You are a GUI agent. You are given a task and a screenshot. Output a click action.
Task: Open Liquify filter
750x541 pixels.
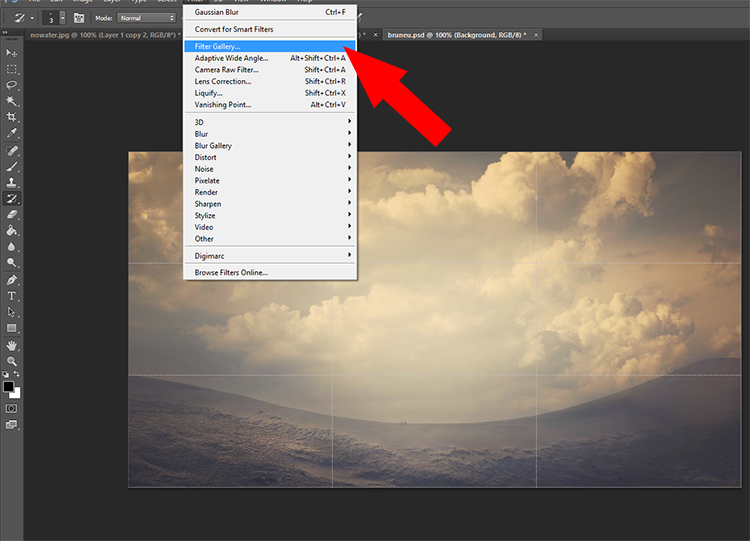(x=270, y=93)
